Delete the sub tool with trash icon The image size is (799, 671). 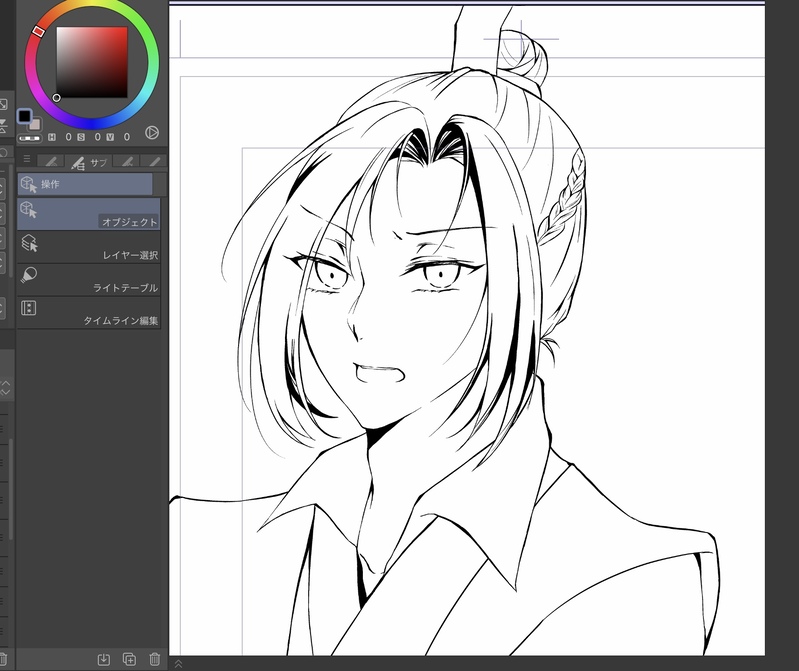pyautogui.click(x=155, y=659)
